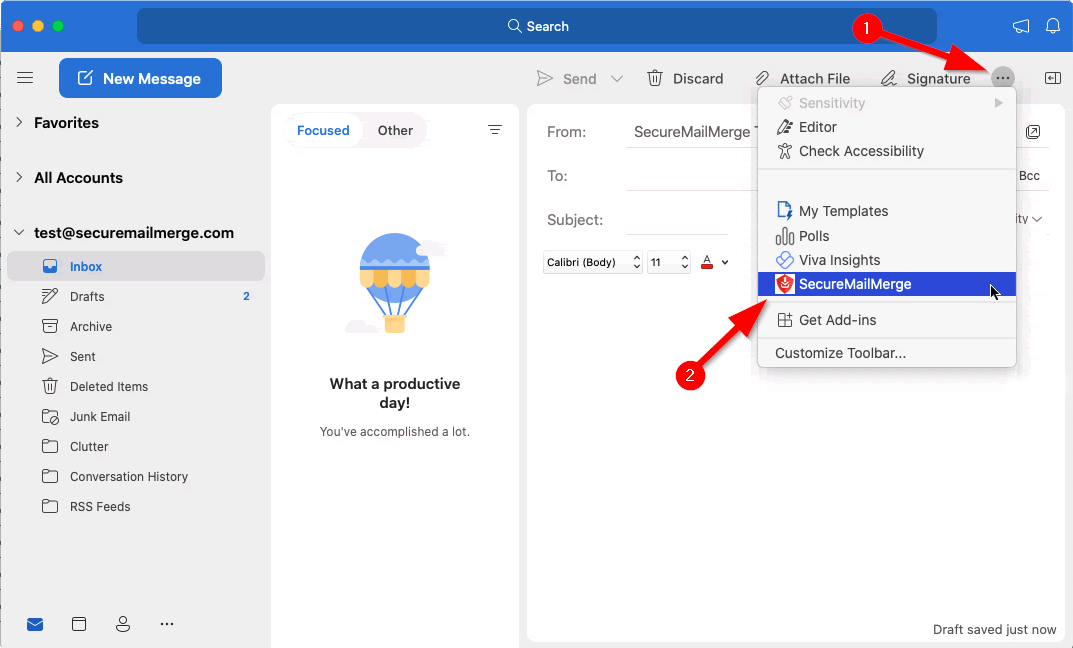The height and width of the screenshot is (648, 1073).
Task: Open the font color picker swatch
Action: (x=707, y=262)
